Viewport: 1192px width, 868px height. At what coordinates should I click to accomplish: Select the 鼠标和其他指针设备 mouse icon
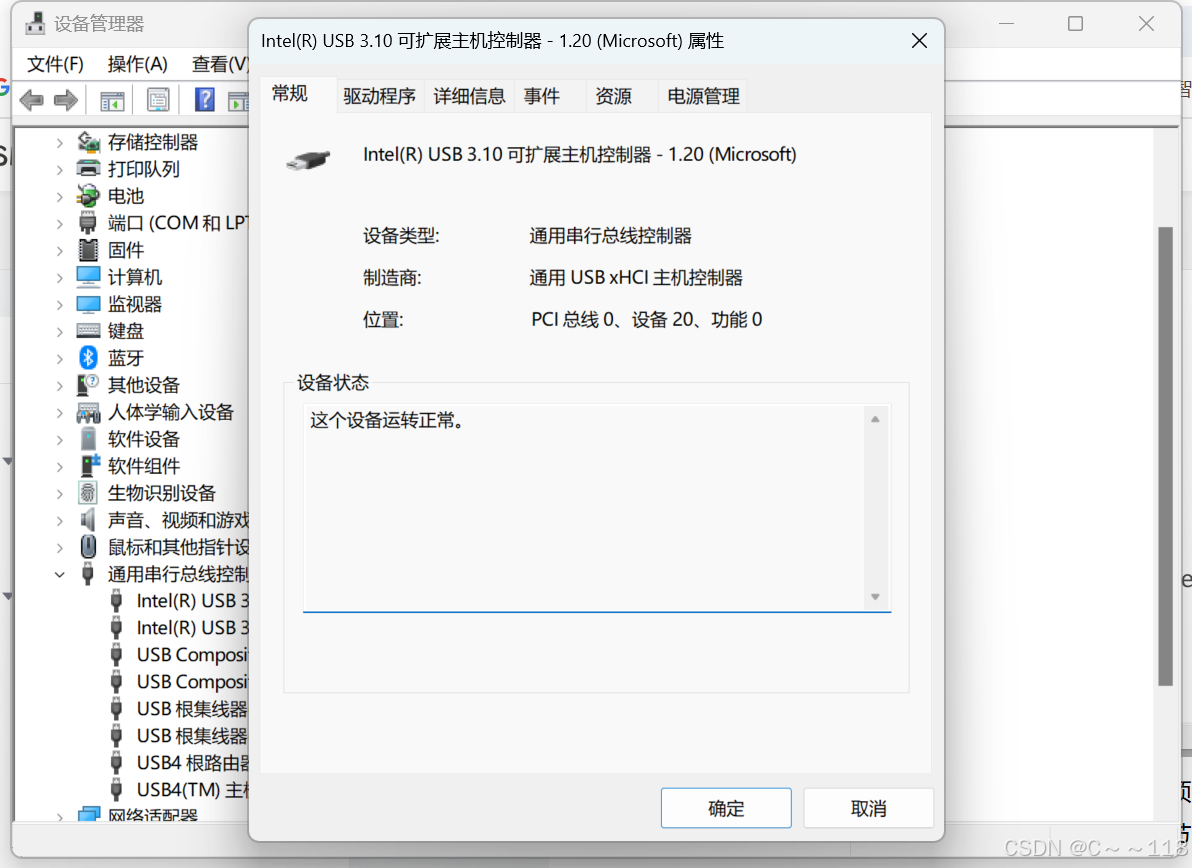click(88, 546)
